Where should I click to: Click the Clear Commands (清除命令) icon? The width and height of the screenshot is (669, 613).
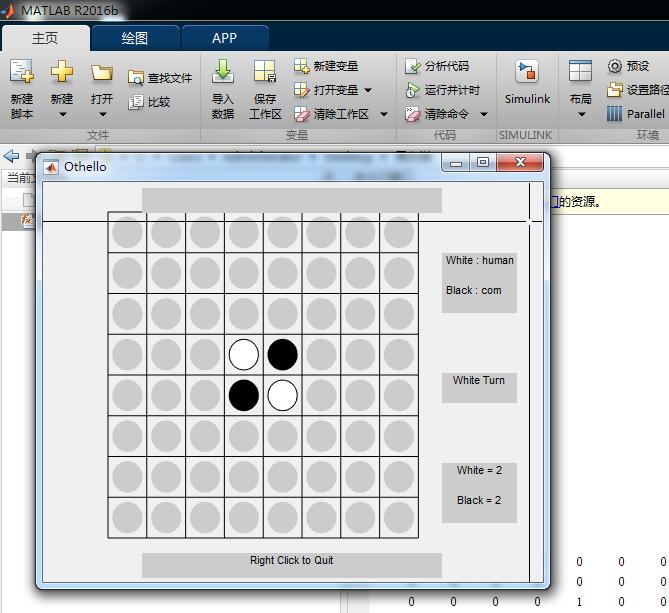(413, 114)
